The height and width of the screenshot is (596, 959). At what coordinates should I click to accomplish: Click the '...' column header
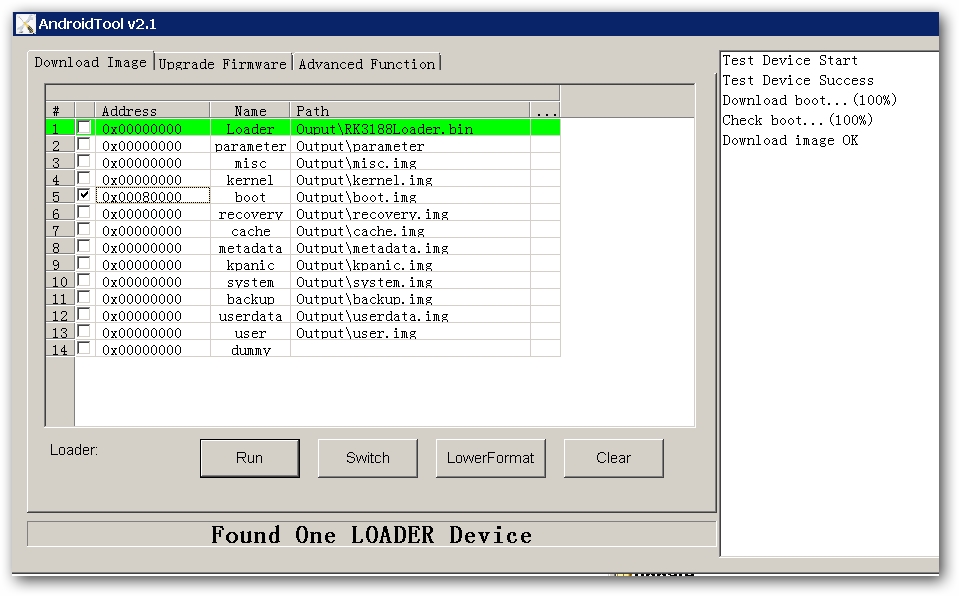546,111
